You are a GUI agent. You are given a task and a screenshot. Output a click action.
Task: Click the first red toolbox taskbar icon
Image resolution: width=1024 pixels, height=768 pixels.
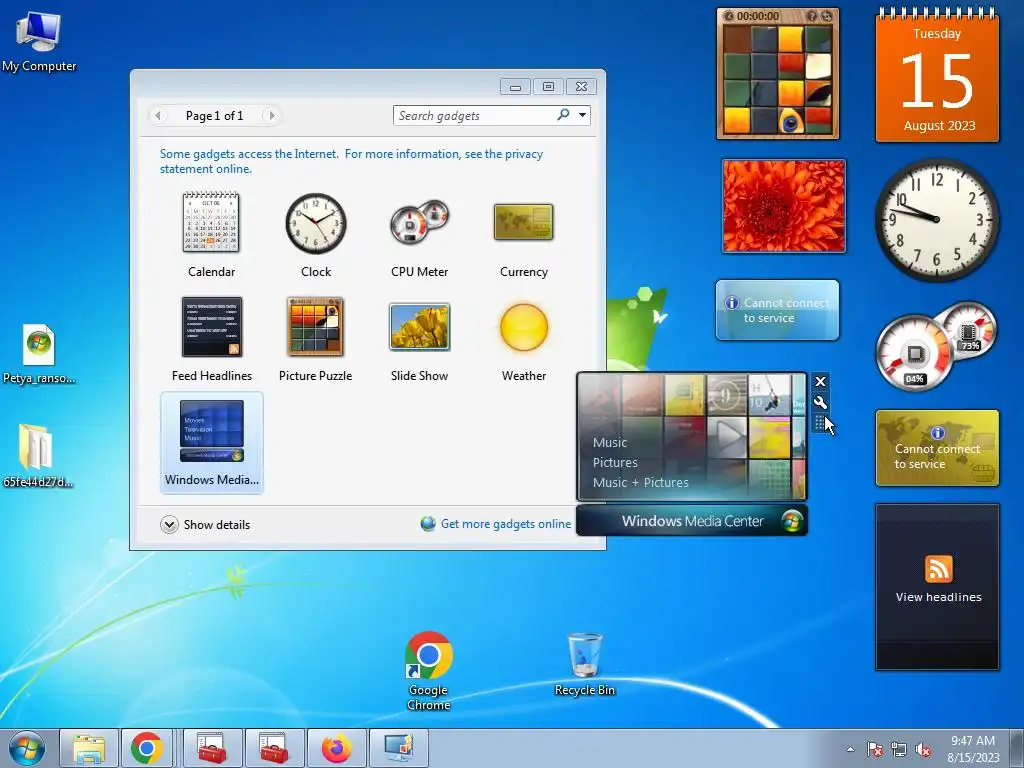click(x=212, y=748)
